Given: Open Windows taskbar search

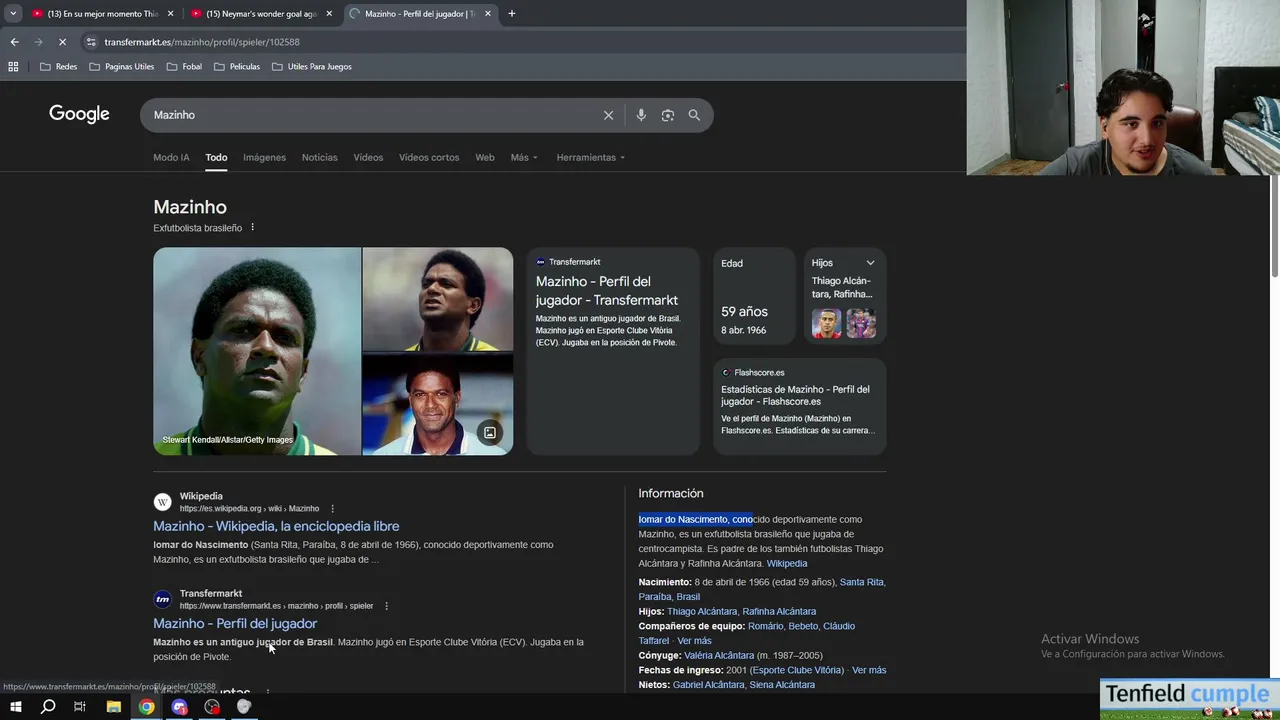Looking at the screenshot, I should (x=47, y=707).
